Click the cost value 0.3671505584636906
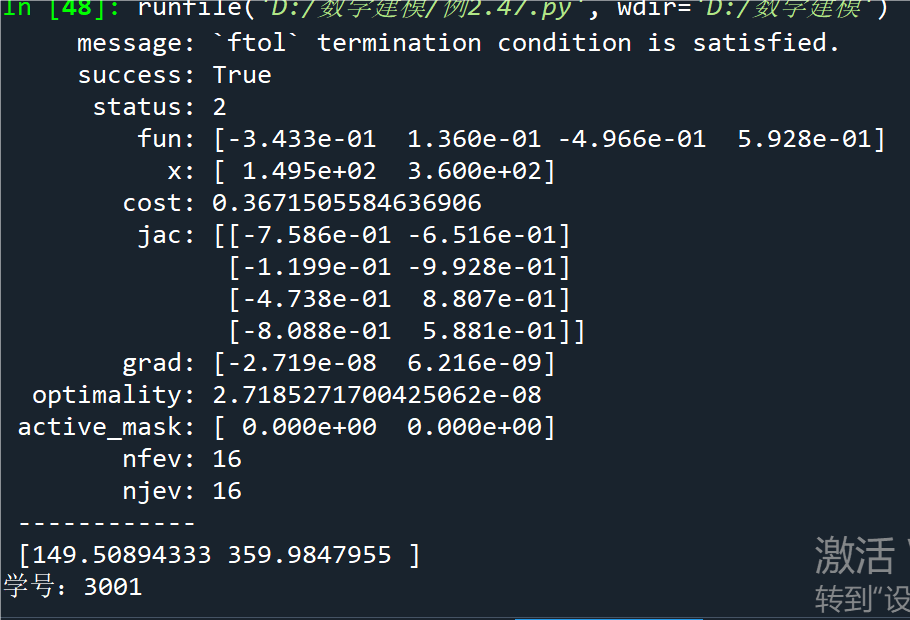Image resolution: width=910 pixels, height=620 pixels. 346,203
